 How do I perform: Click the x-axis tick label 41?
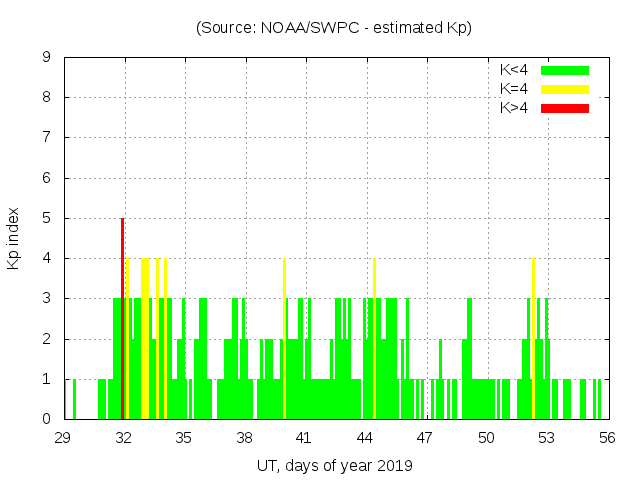click(305, 437)
